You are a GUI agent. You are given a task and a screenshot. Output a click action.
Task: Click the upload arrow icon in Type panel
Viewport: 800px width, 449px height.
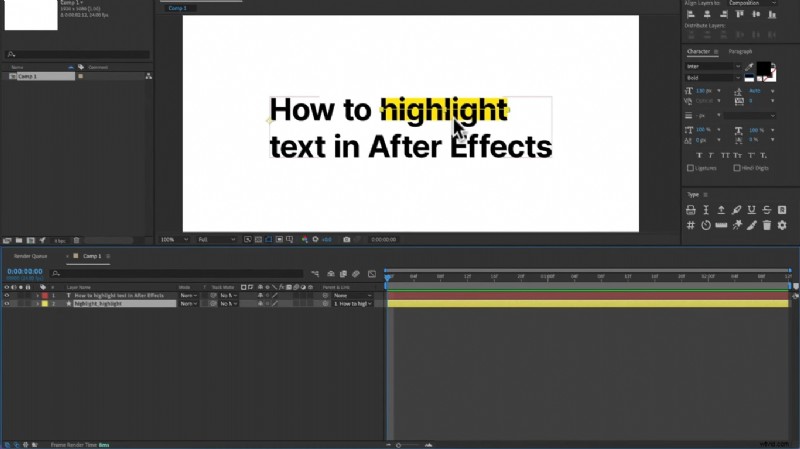click(721, 210)
